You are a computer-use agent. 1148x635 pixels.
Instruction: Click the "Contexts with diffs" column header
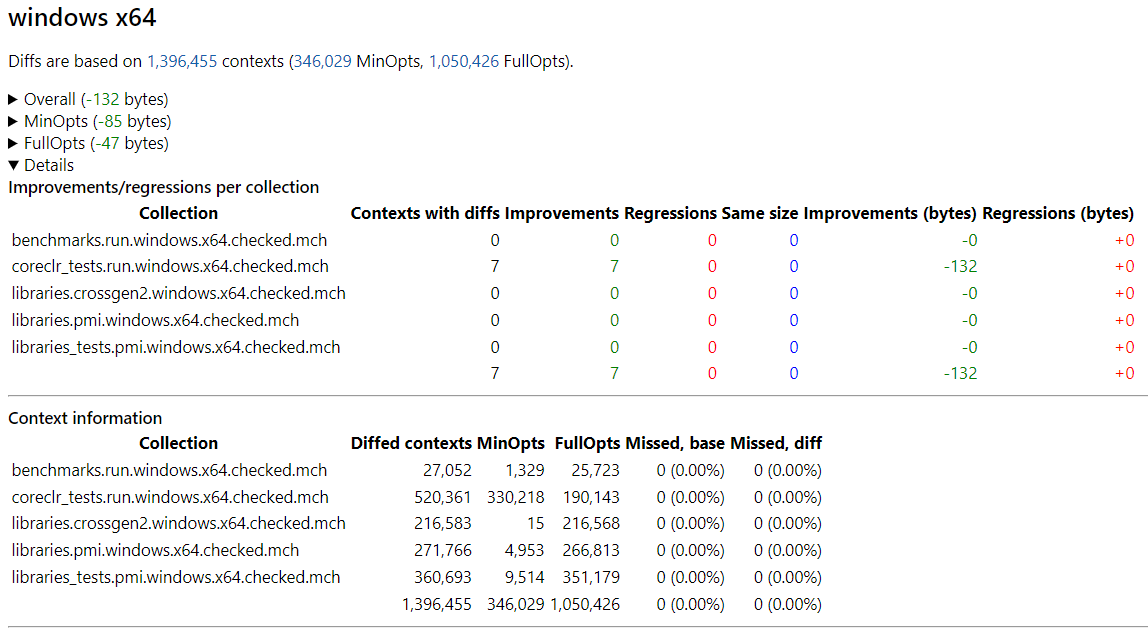(425, 213)
